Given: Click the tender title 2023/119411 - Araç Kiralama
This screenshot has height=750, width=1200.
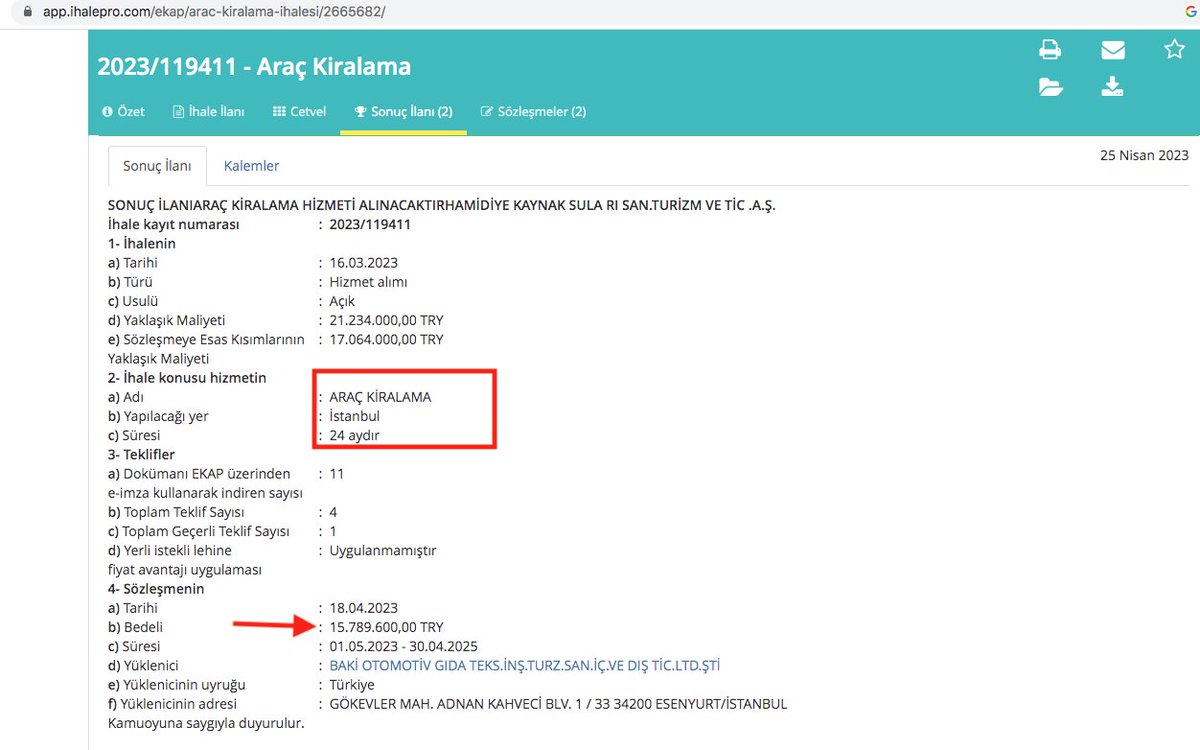Looking at the screenshot, I should click(254, 67).
